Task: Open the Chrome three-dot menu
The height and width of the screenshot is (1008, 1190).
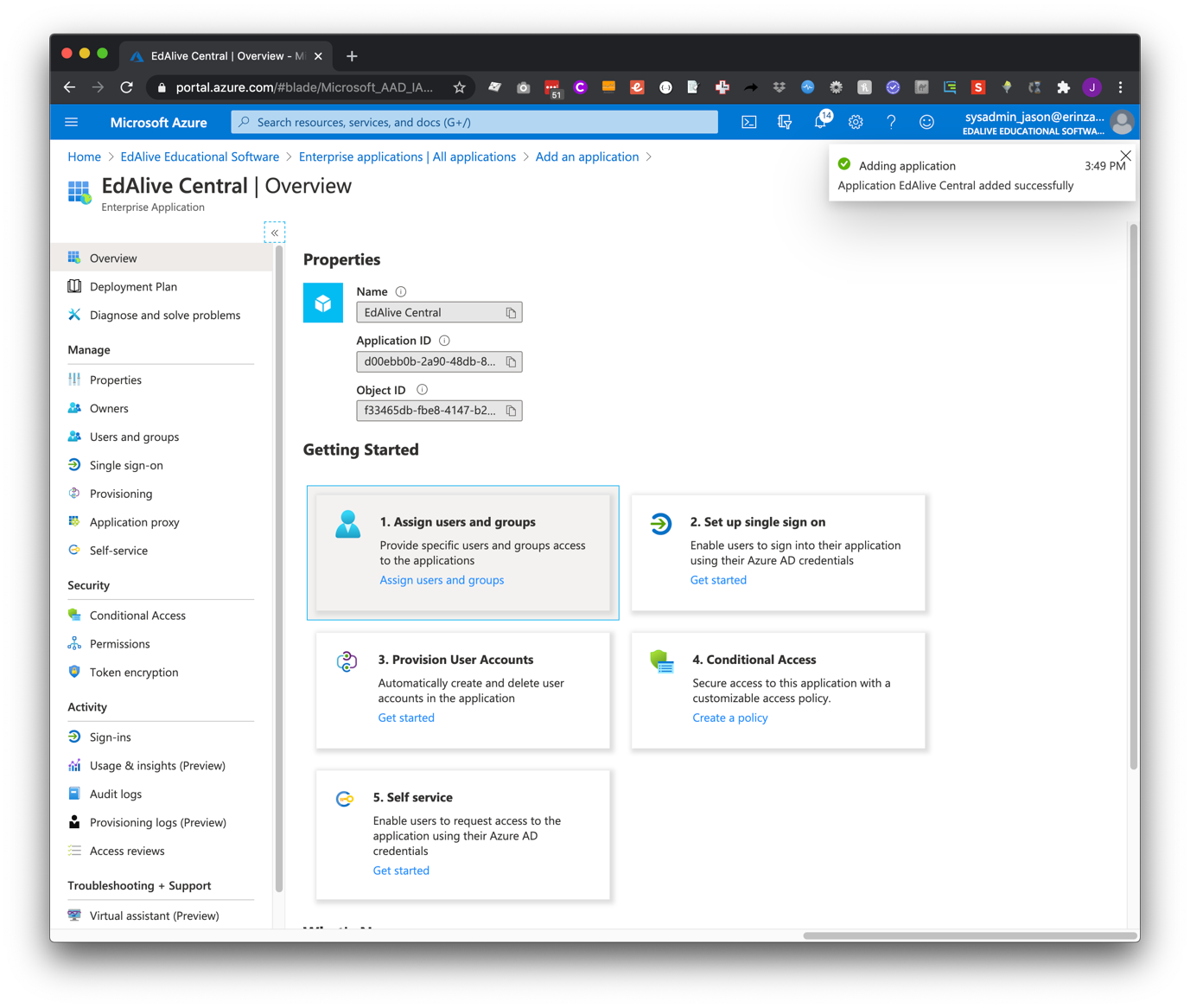Action: pos(1121,87)
